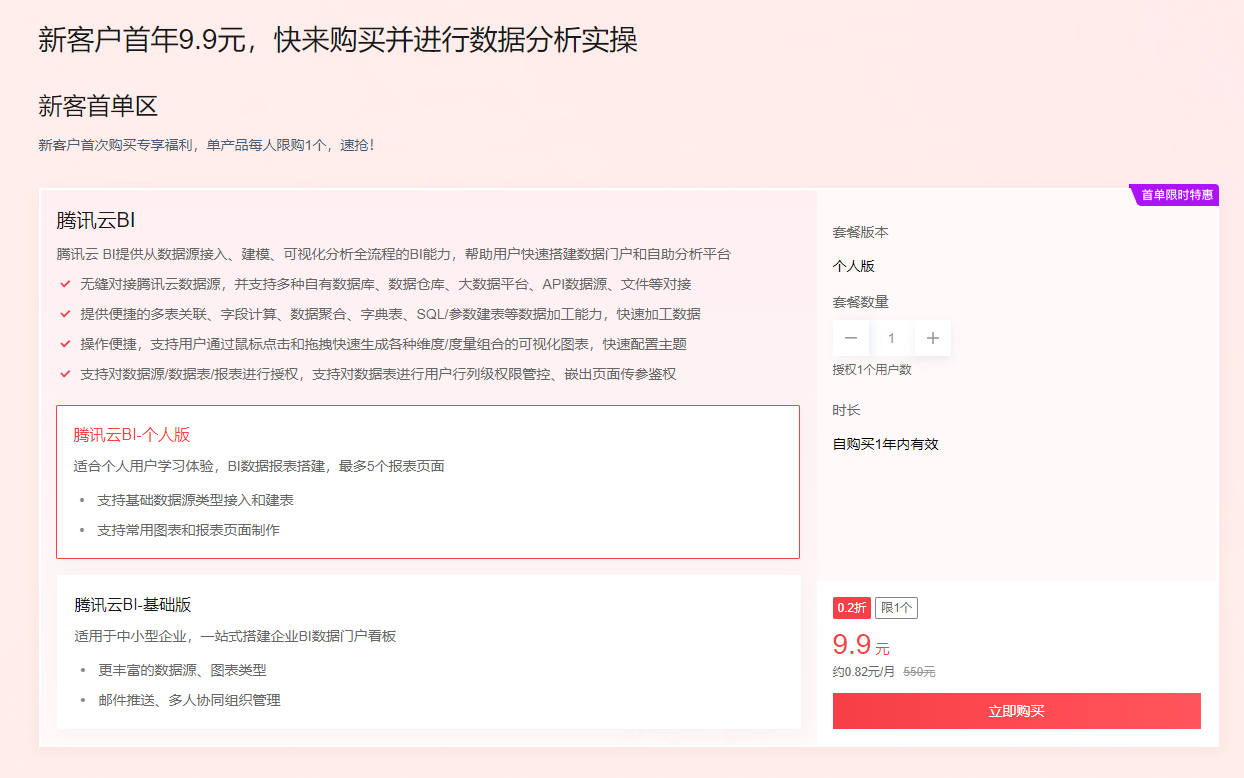The height and width of the screenshot is (778, 1244).
Task: Click the struck-through 550元 original price
Action: 919,672
